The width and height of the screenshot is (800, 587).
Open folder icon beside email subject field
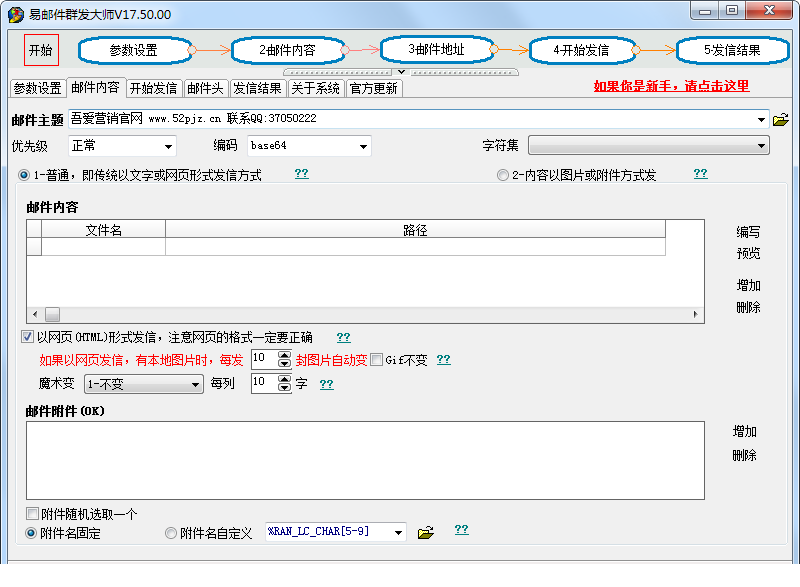click(781, 120)
